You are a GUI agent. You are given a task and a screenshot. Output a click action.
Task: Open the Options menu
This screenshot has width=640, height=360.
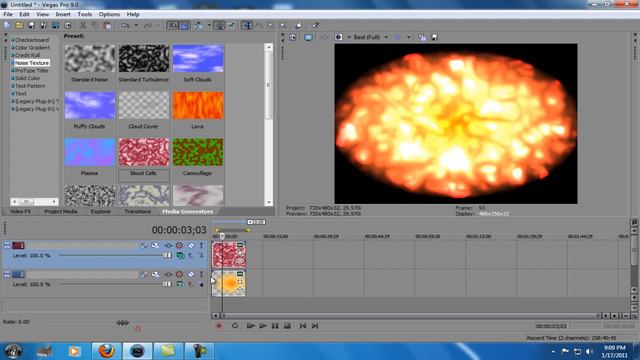[109, 14]
